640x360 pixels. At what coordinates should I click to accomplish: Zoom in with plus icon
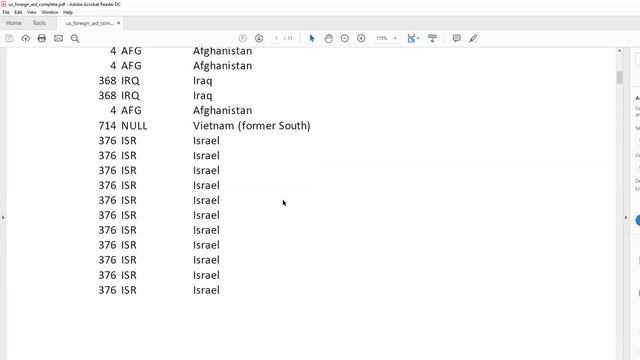point(361,38)
